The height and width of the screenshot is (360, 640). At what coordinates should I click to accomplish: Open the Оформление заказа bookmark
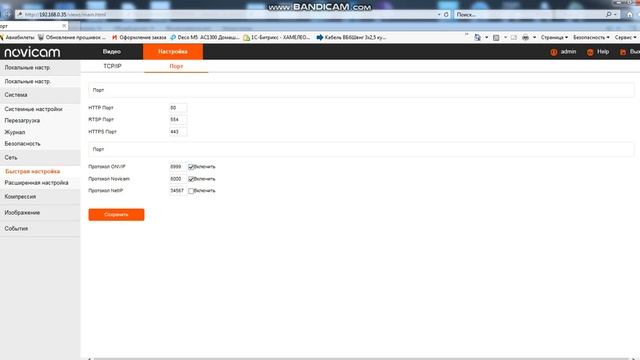pyautogui.click(x=139, y=37)
